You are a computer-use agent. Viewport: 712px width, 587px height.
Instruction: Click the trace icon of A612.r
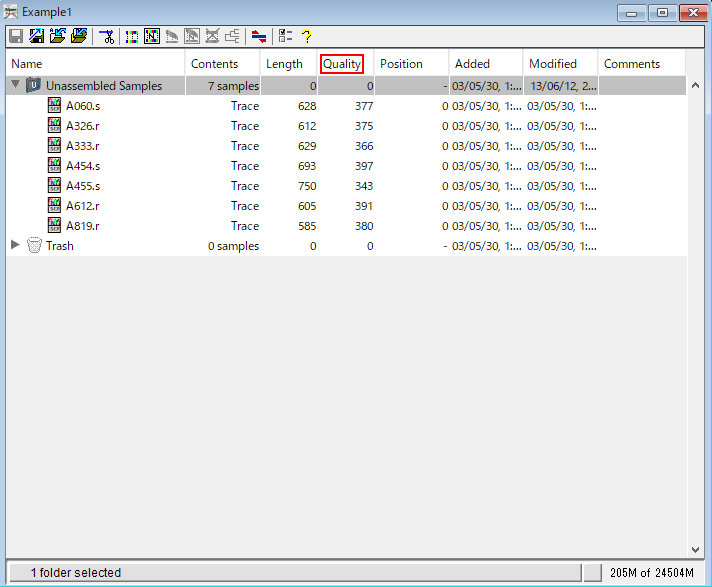click(54, 205)
